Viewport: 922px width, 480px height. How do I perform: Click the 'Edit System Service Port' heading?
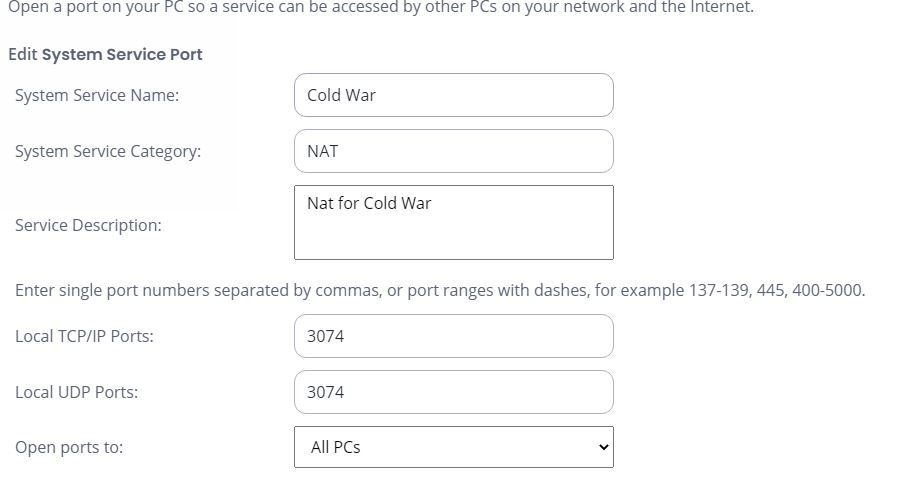coord(105,54)
